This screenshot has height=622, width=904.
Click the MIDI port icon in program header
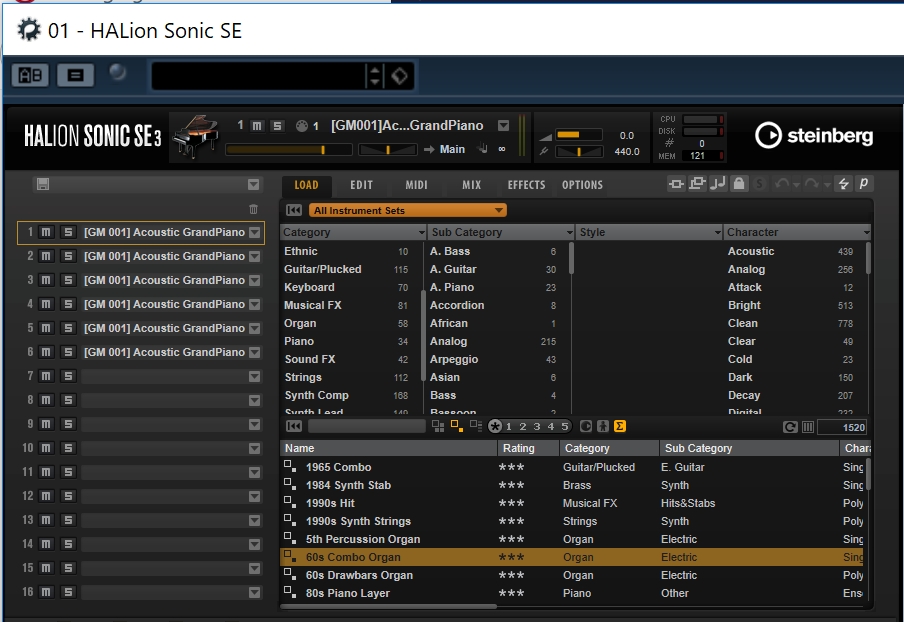pyautogui.click(x=302, y=126)
